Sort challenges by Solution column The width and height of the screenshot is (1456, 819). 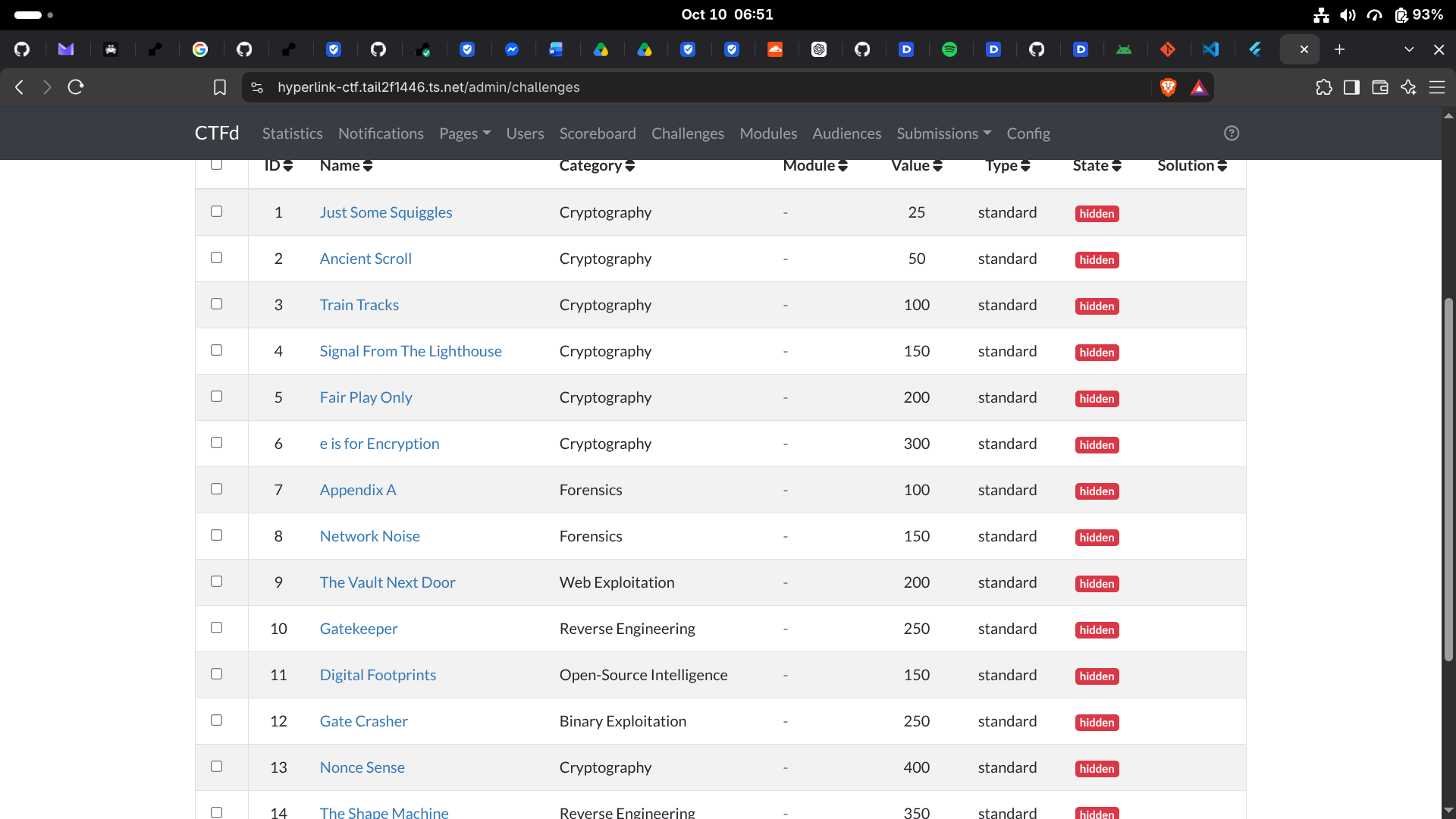[x=1192, y=165]
